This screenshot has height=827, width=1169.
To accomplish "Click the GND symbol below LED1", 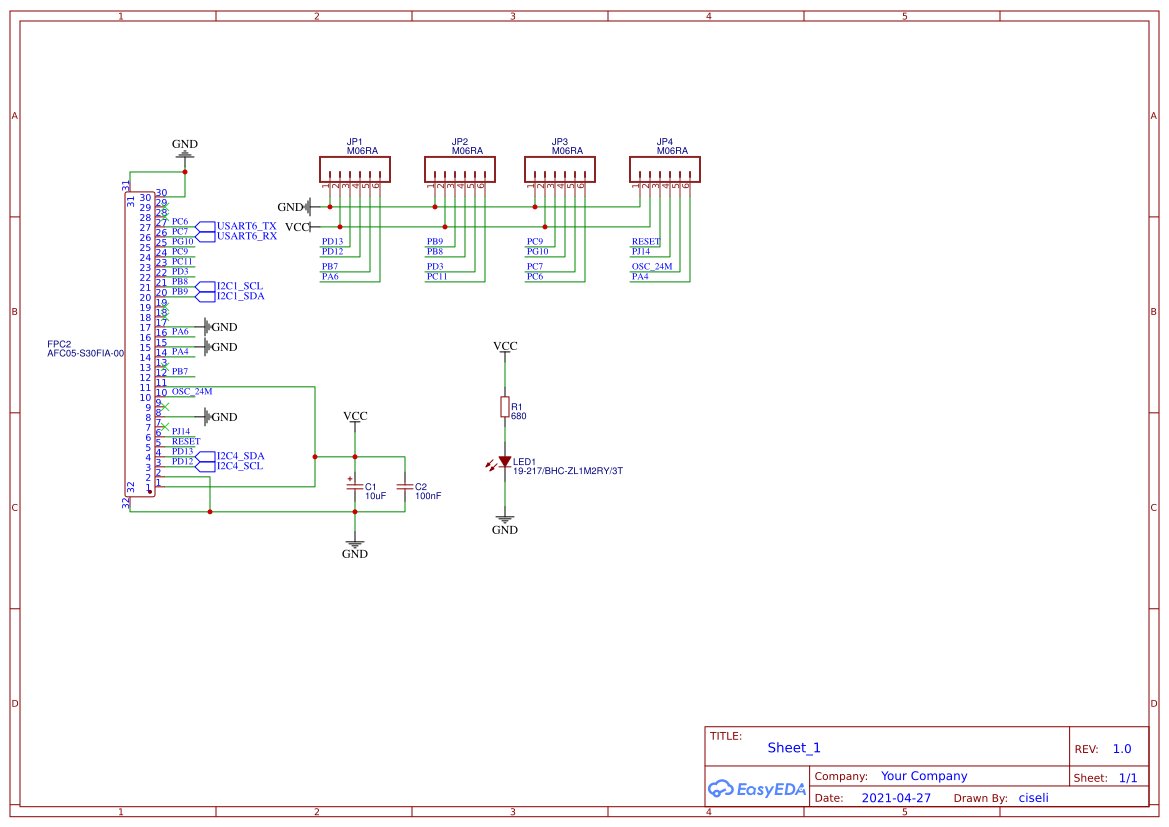I will coord(505,518).
